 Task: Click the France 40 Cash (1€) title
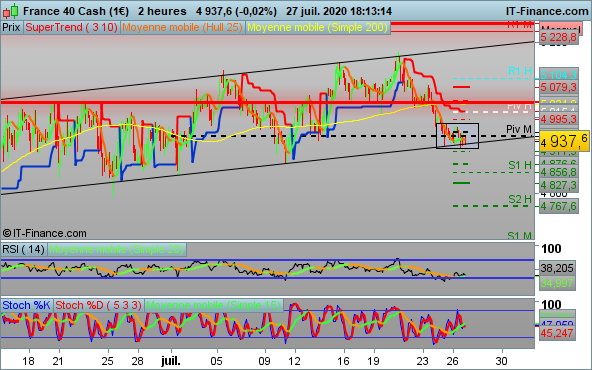[76, 11]
